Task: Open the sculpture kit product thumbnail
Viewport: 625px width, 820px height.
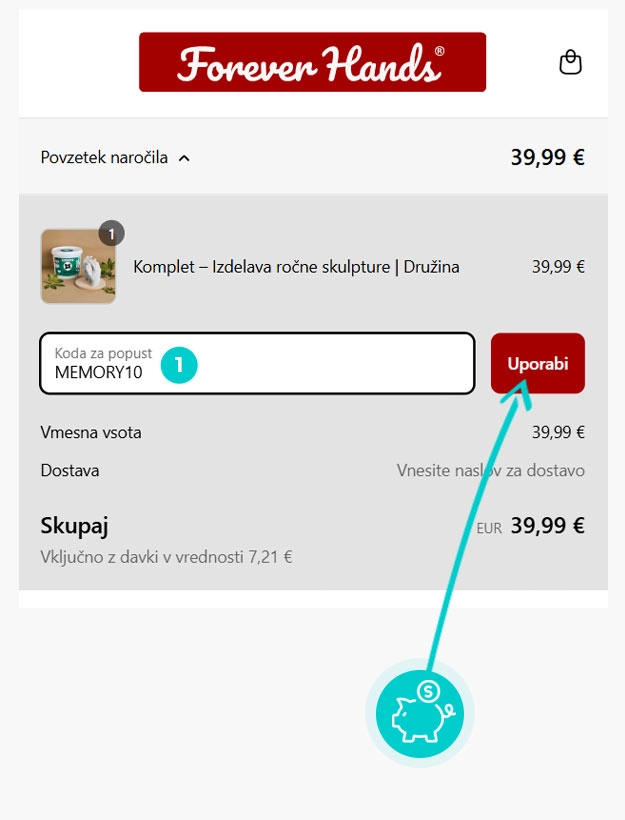Action: [x=78, y=266]
